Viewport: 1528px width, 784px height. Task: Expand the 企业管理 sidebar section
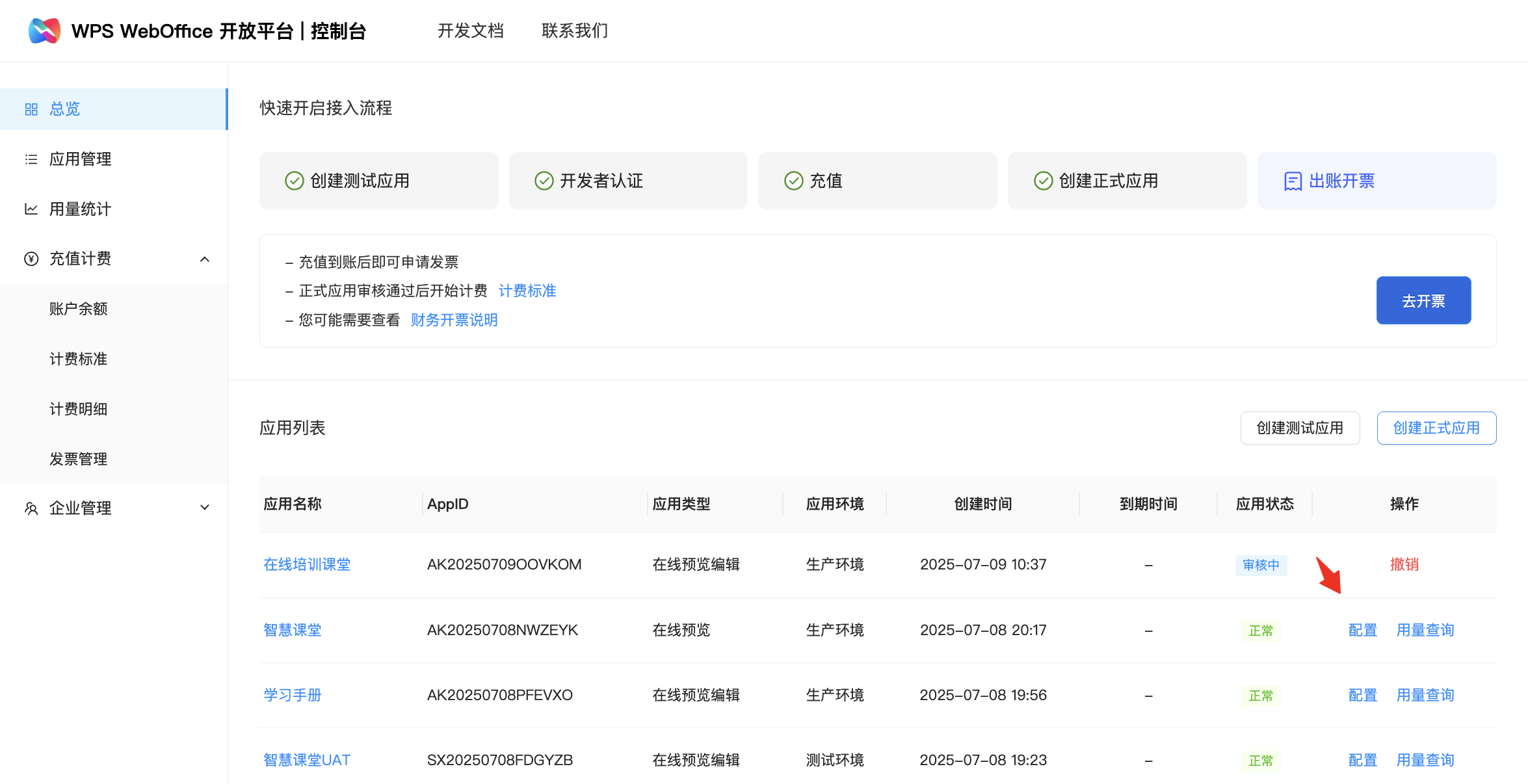click(205, 508)
